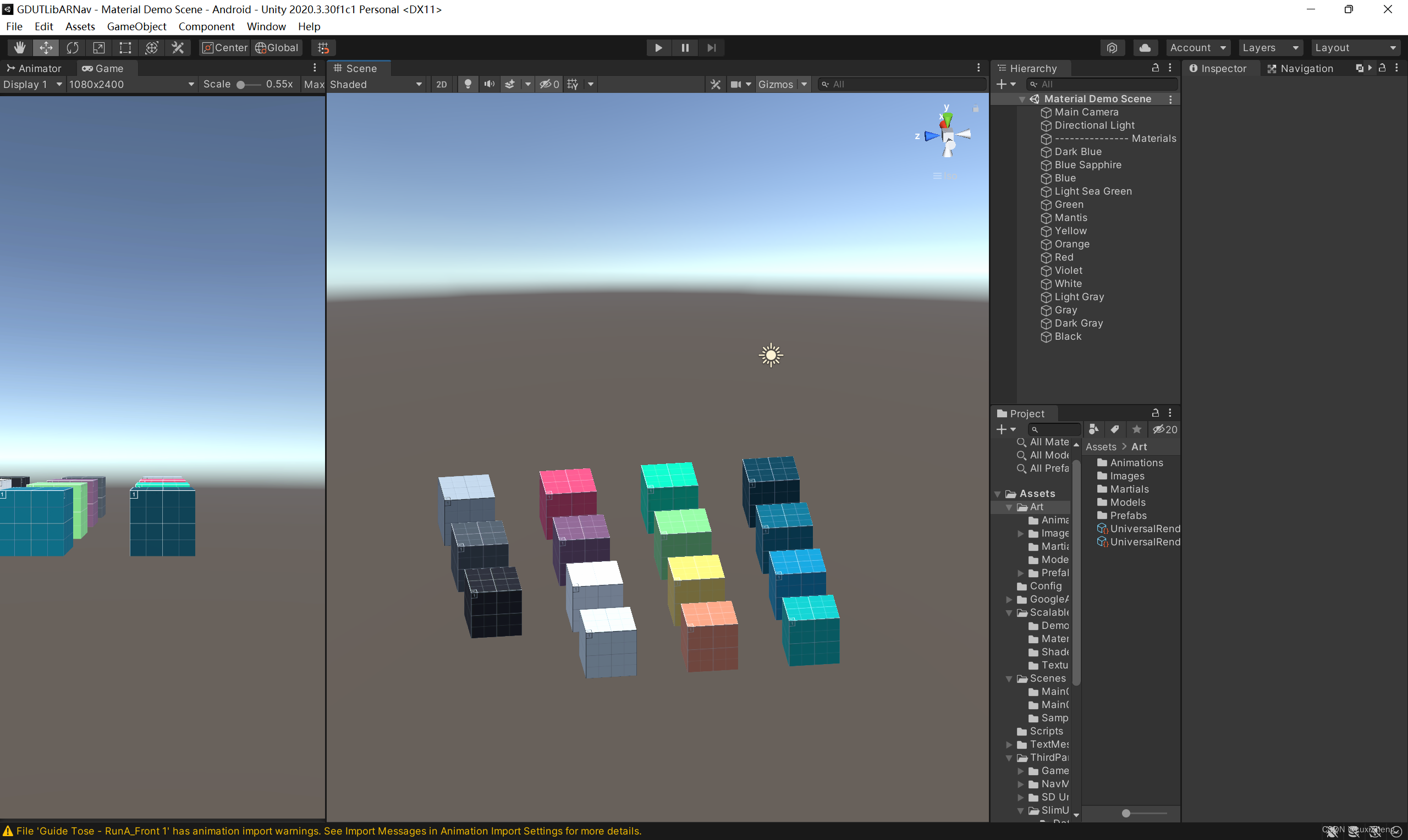Select Violet object in Hierarchy

coord(1068,270)
